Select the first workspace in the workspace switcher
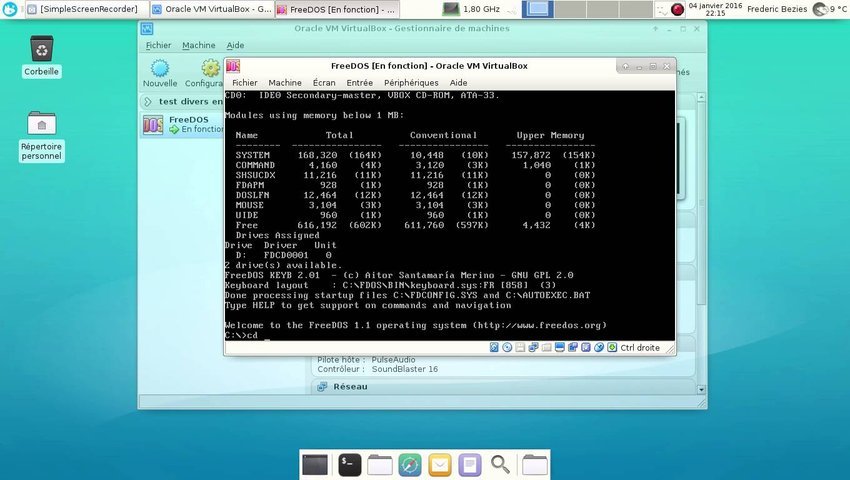850x480 pixels. click(537, 9)
